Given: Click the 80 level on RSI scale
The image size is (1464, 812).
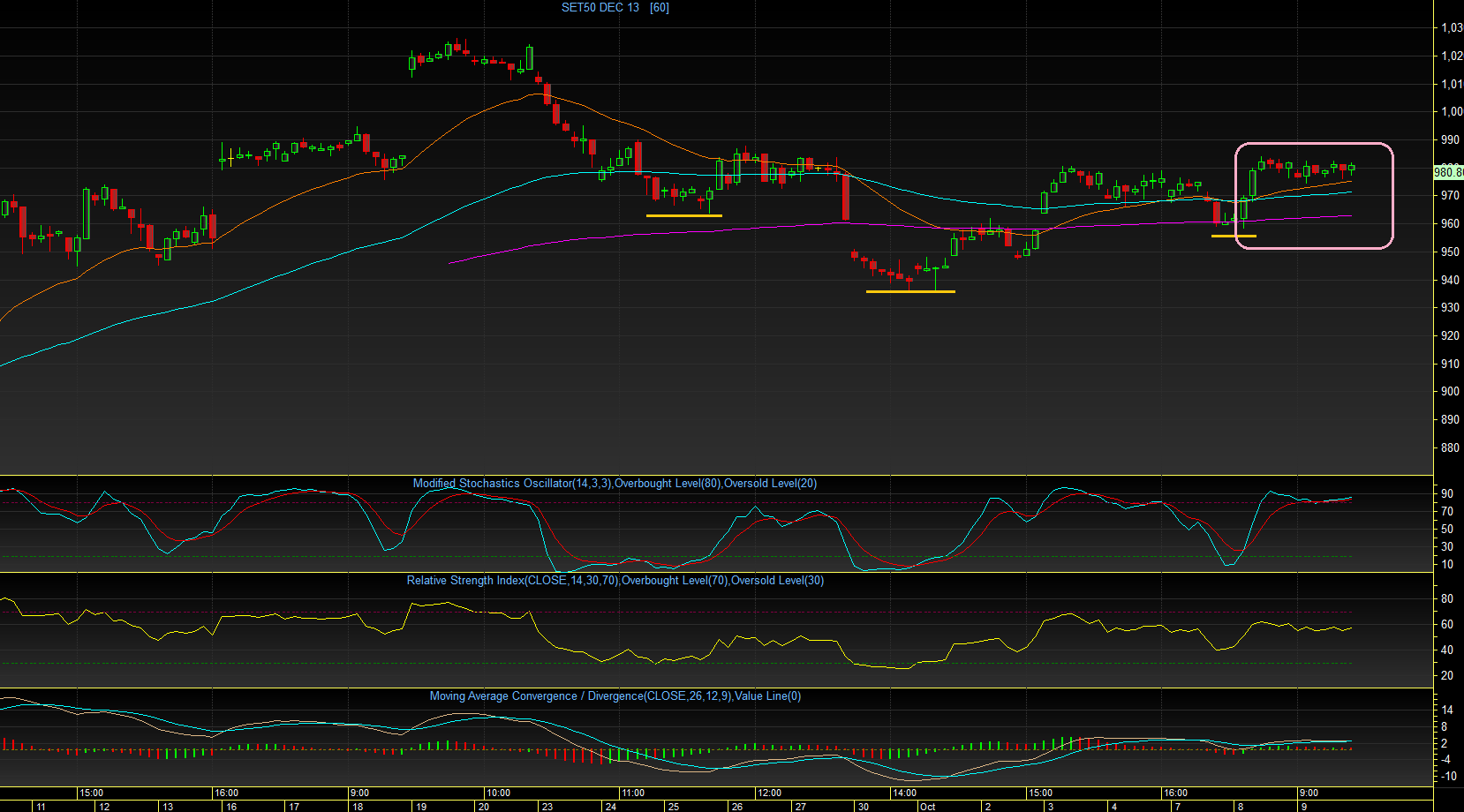Looking at the screenshot, I should click(1447, 598).
